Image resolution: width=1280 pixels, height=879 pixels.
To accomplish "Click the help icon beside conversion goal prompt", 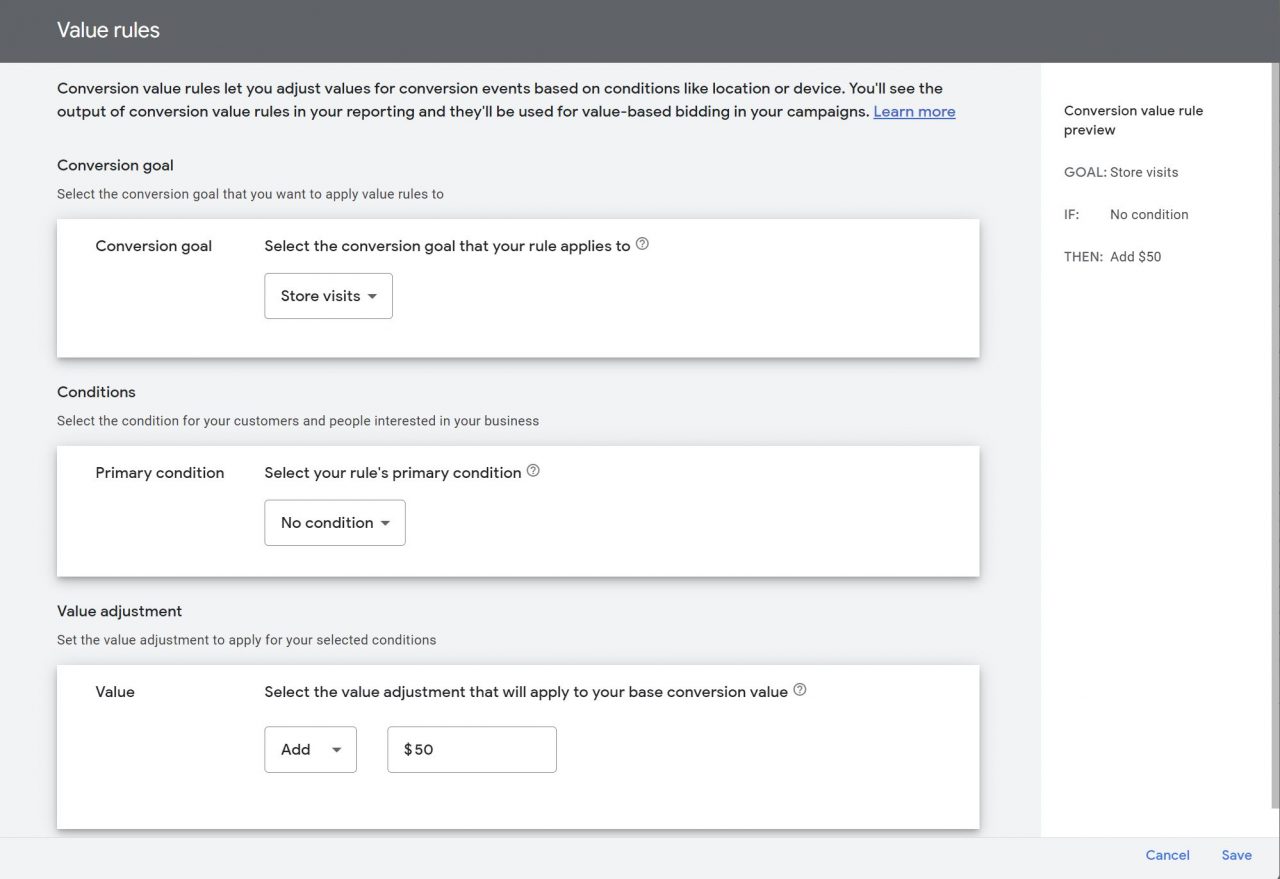I will pyautogui.click(x=642, y=244).
